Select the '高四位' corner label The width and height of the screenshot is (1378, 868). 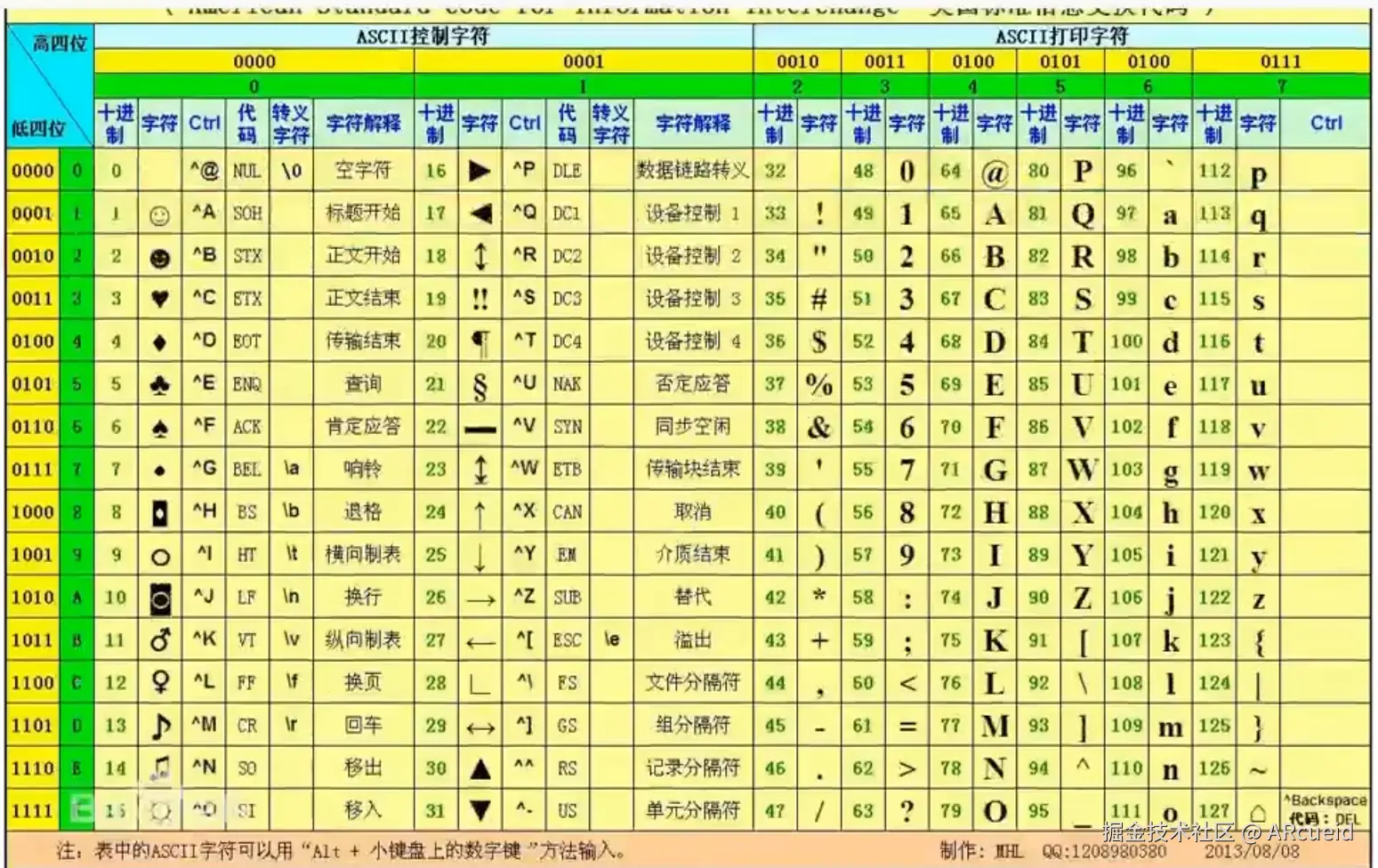pos(60,44)
